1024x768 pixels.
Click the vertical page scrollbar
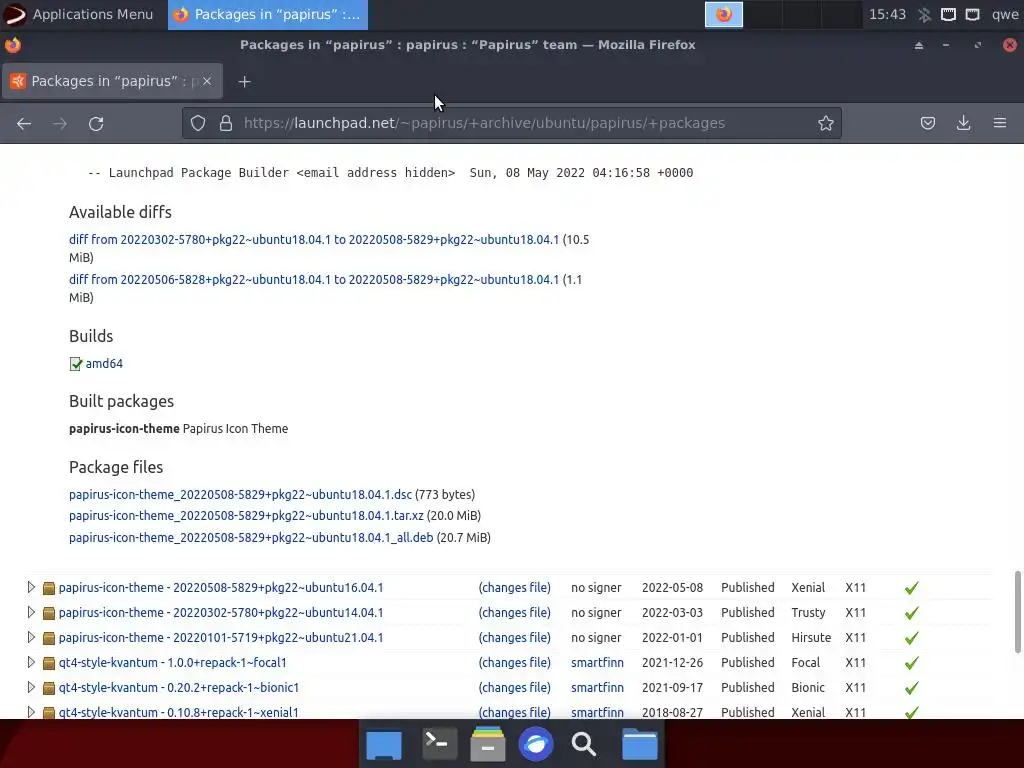coord(1017,611)
